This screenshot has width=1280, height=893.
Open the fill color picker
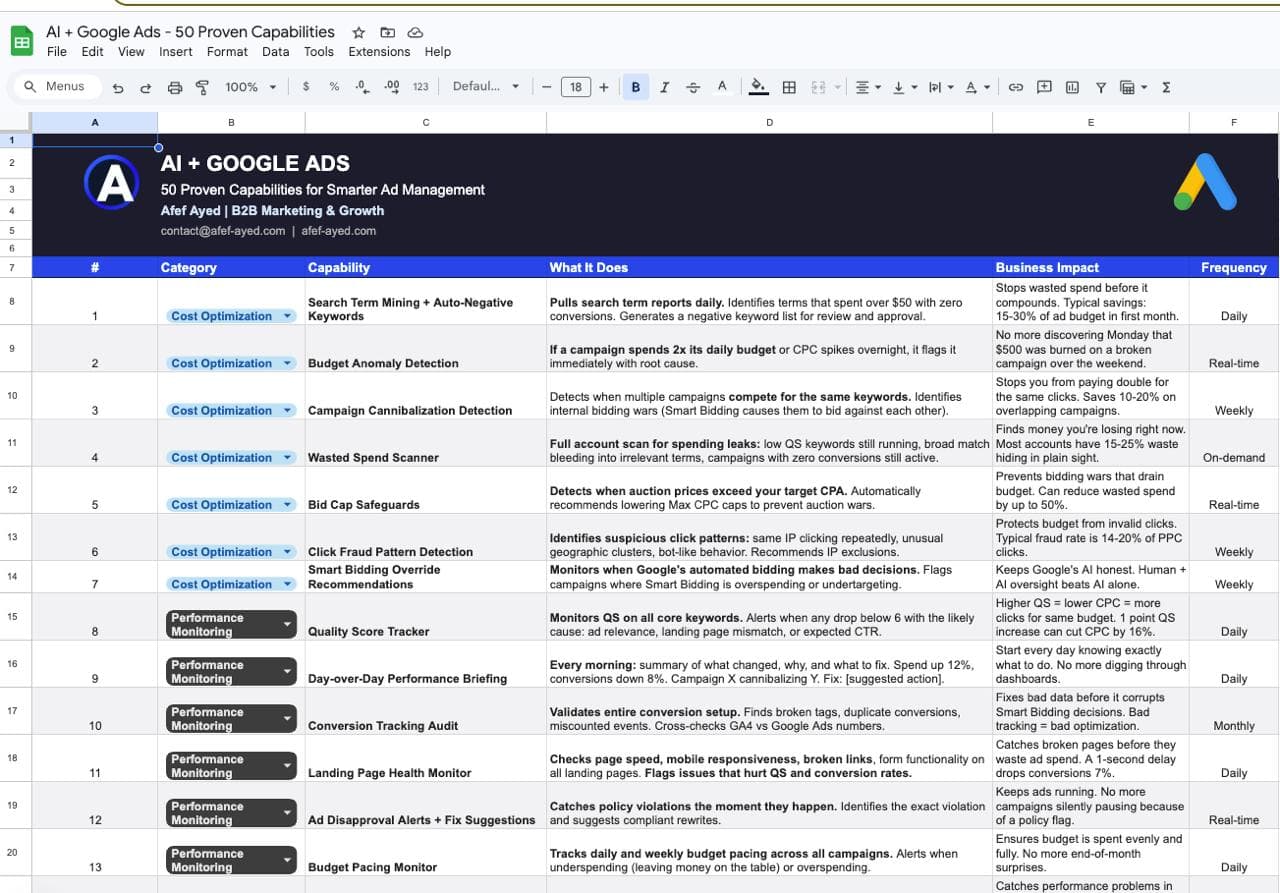[759, 87]
